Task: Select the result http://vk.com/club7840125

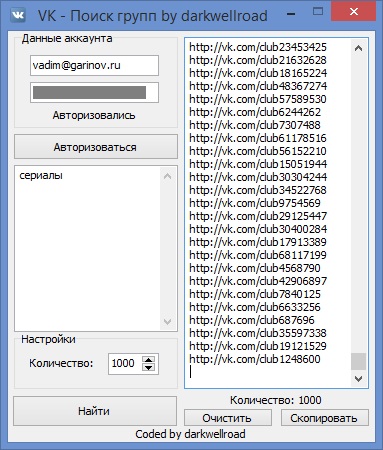Action: (x=255, y=294)
